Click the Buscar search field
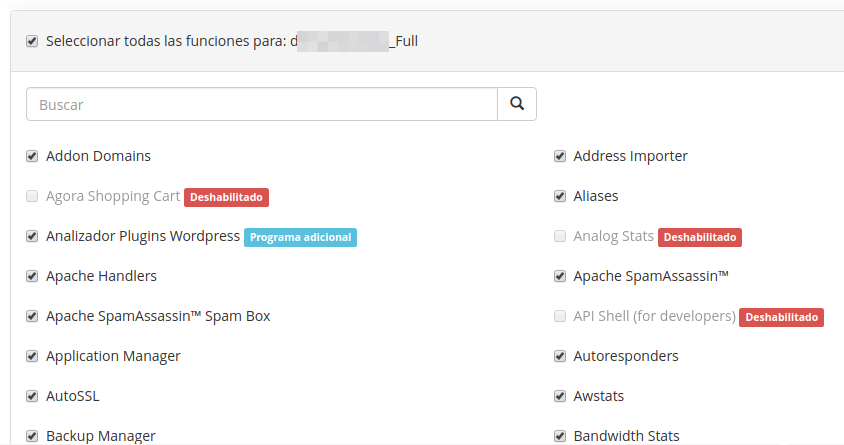 point(262,104)
